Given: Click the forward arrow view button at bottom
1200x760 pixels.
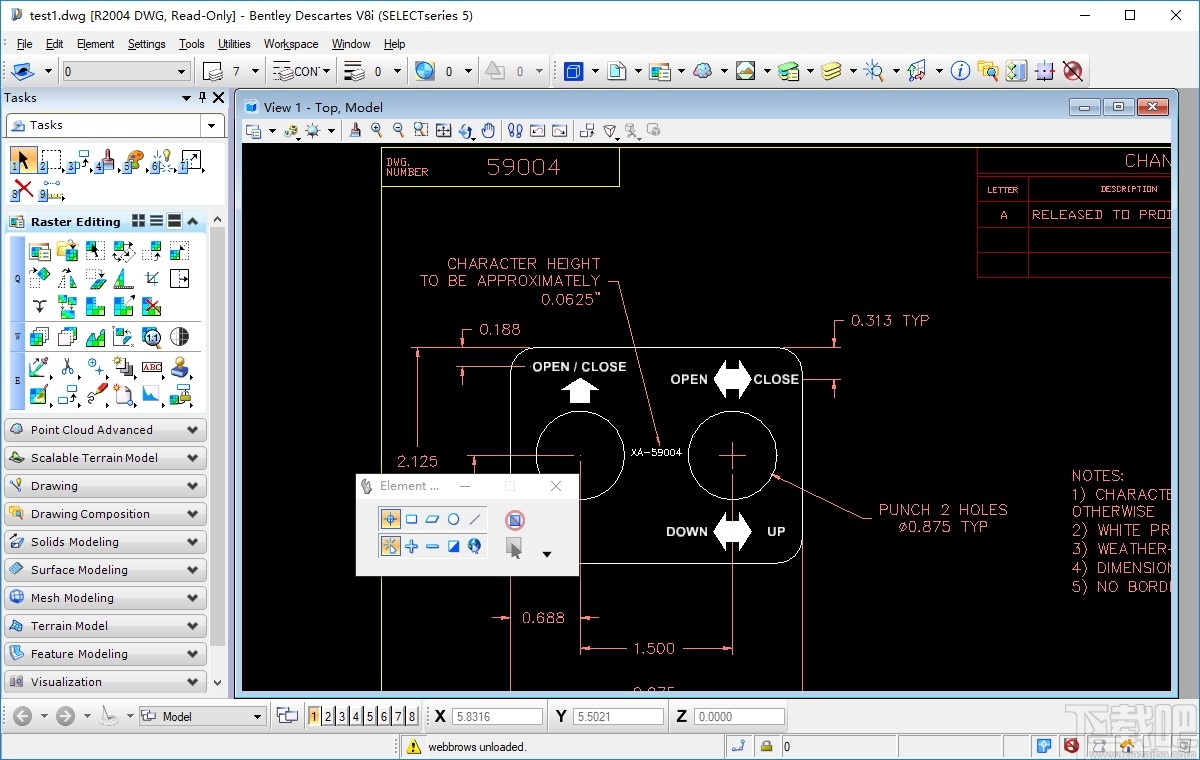Looking at the screenshot, I should tap(65, 716).
